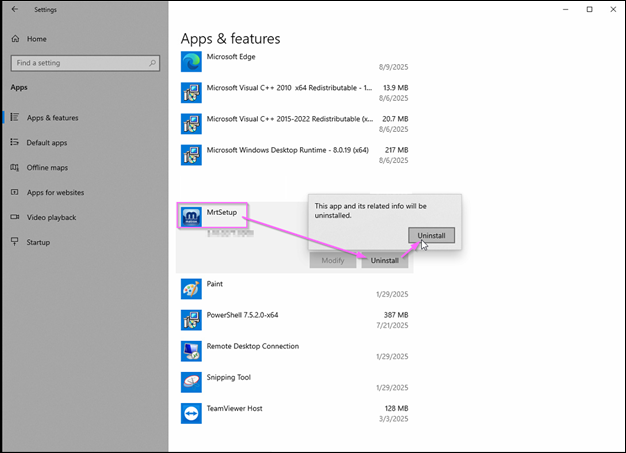
Task: Click the Snipping Tool icon
Action: coord(191,382)
